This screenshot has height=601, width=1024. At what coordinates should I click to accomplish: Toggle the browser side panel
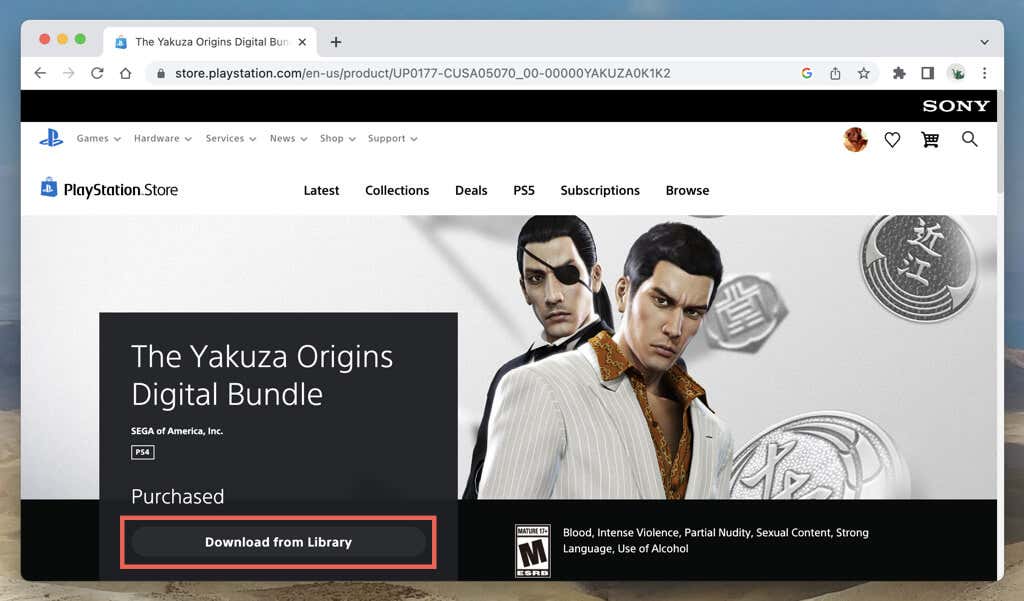click(927, 73)
